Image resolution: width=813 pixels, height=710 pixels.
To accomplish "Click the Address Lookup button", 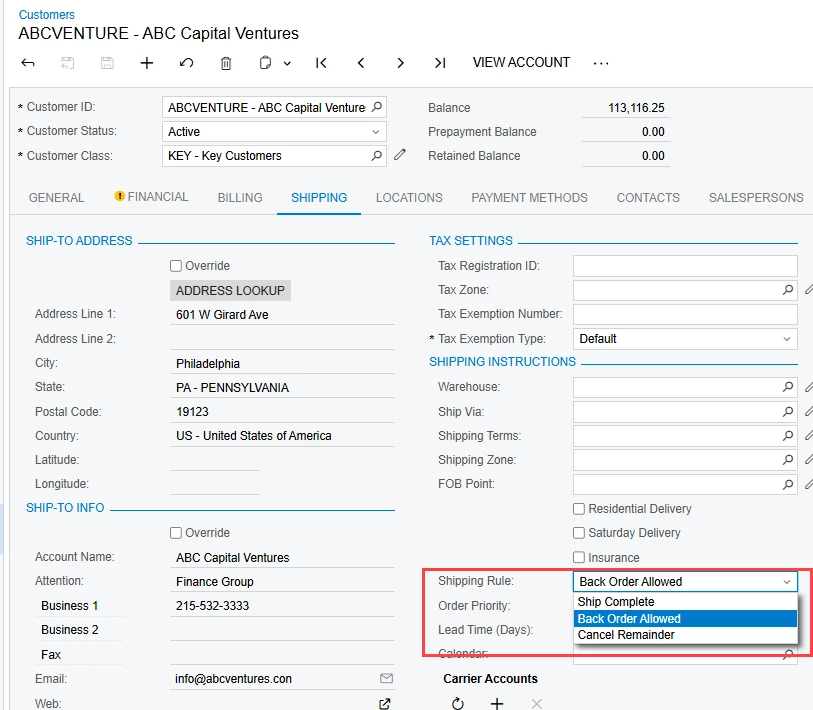I will point(230,290).
